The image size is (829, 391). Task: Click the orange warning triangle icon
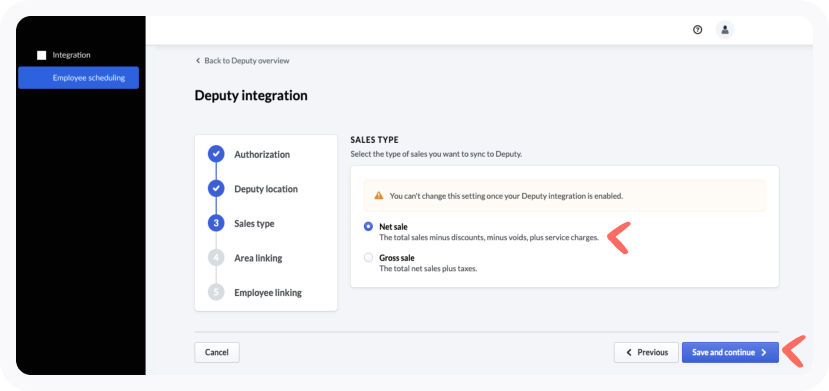(x=379, y=196)
